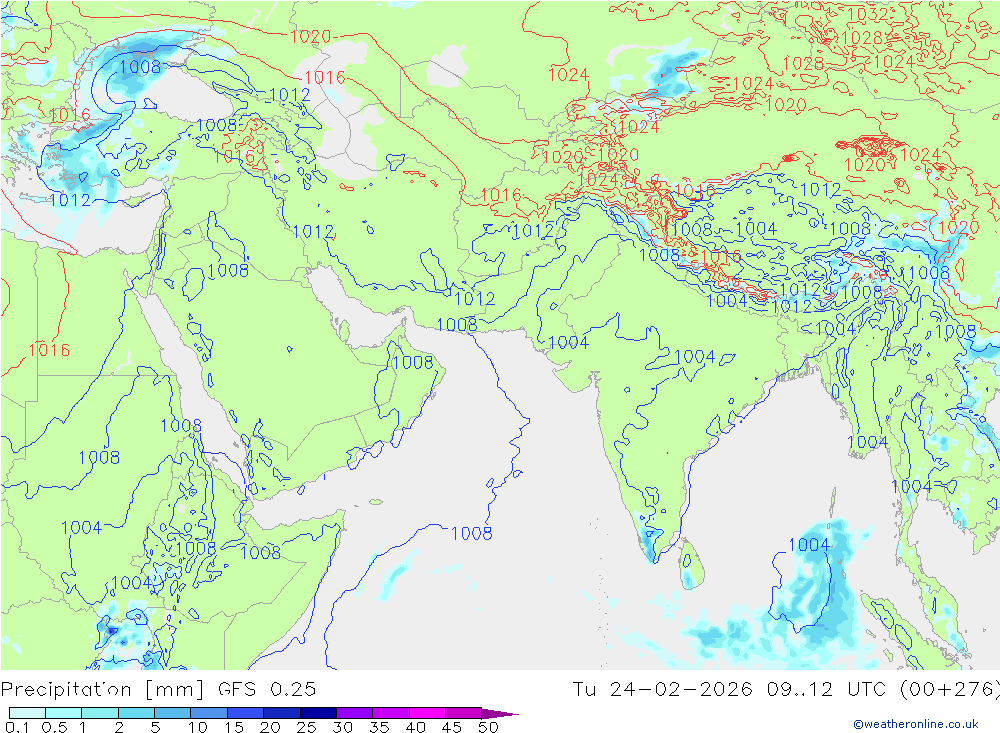The width and height of the screenshot is (1000, 733).
Task: Click the 1004 label over Andaman Sea rainfall
Action: (809, 544)
